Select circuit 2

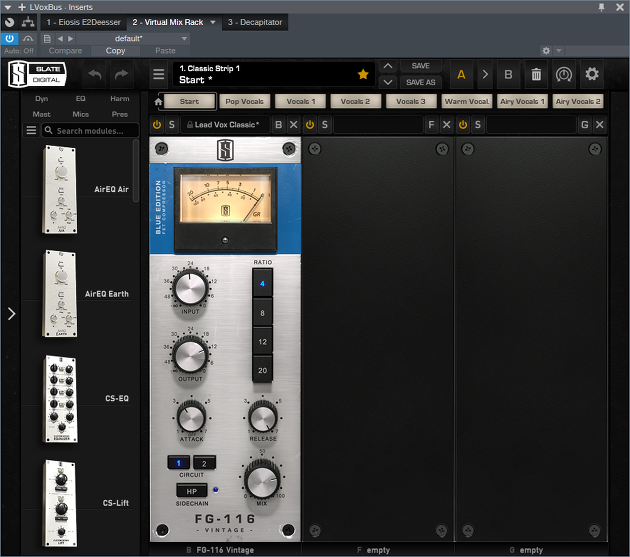click(x=204, y=463)
